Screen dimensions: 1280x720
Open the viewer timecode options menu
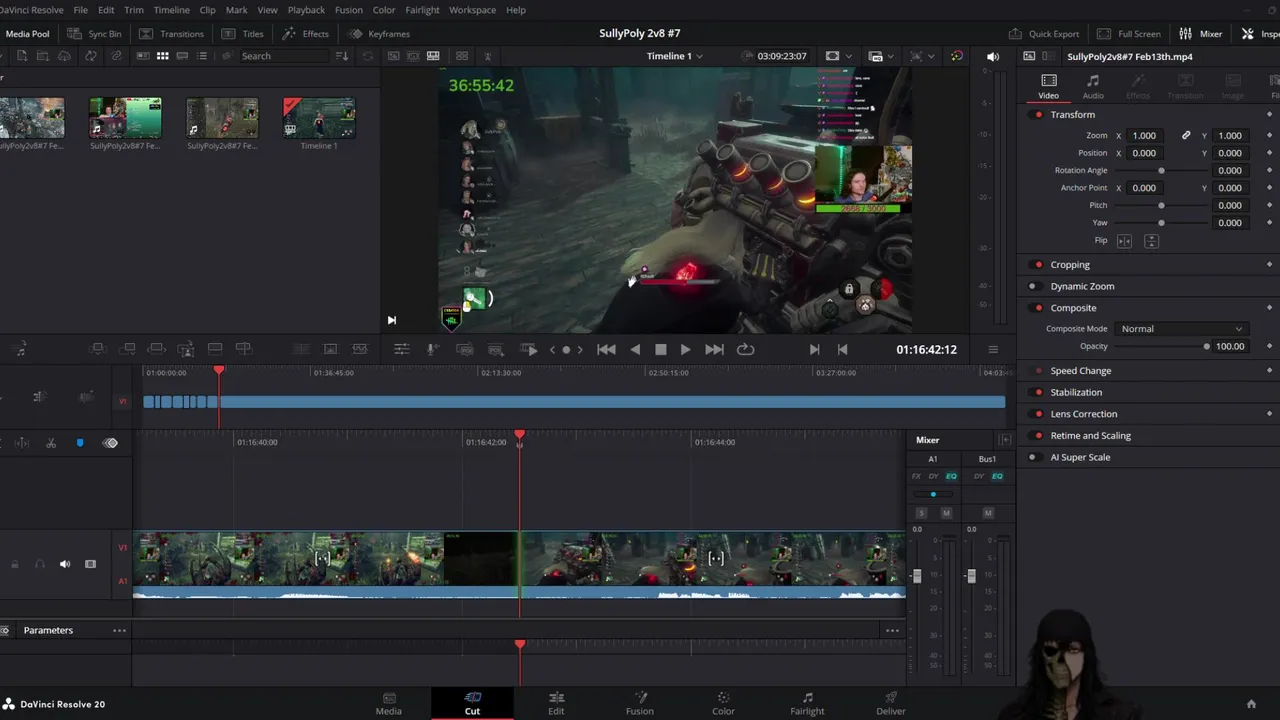pos(993,349)
